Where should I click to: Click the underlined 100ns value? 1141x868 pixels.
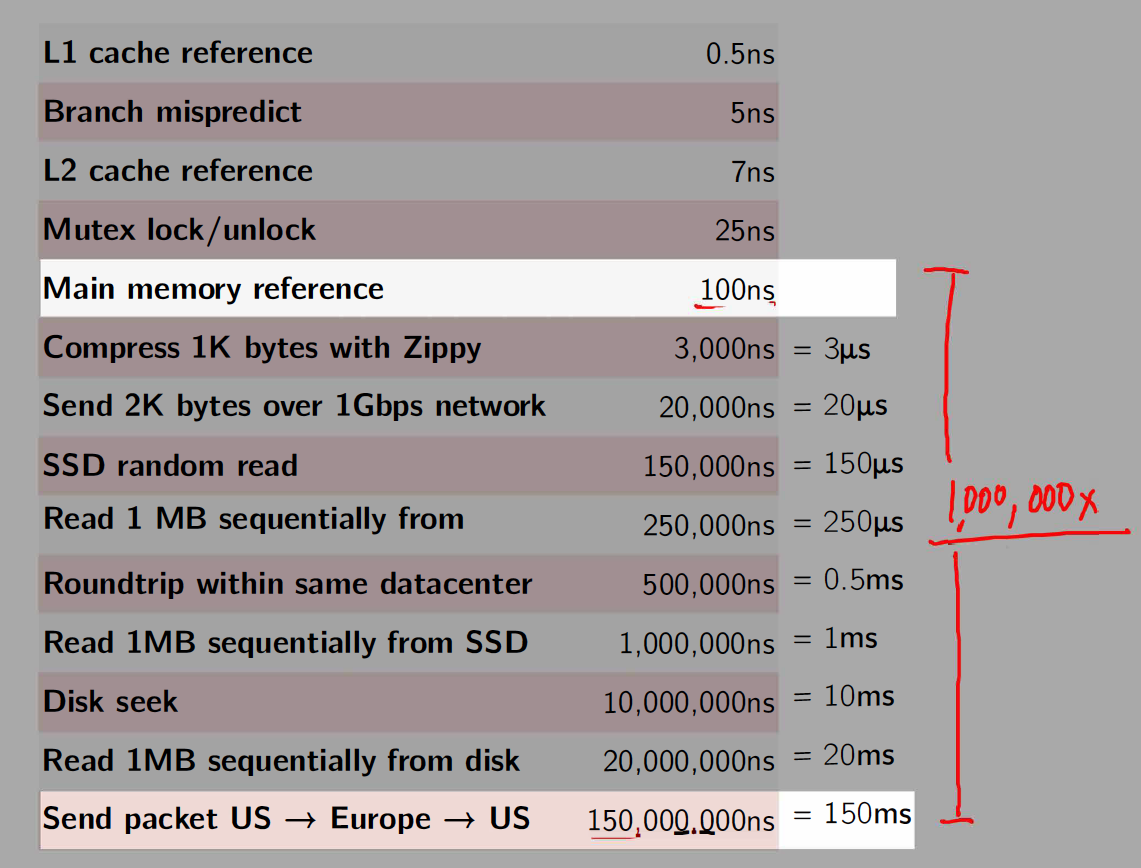click(737, 290)
